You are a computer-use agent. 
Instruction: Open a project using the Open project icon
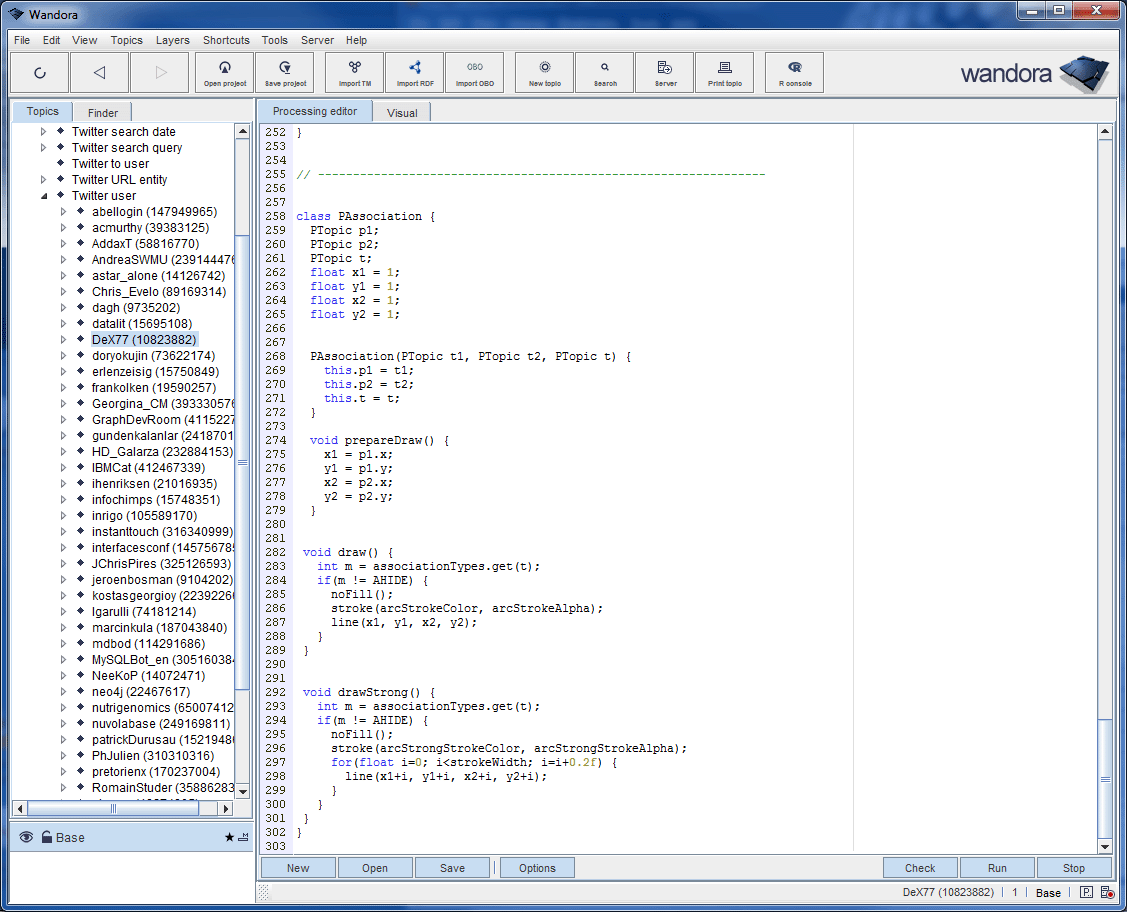[224, 72]
